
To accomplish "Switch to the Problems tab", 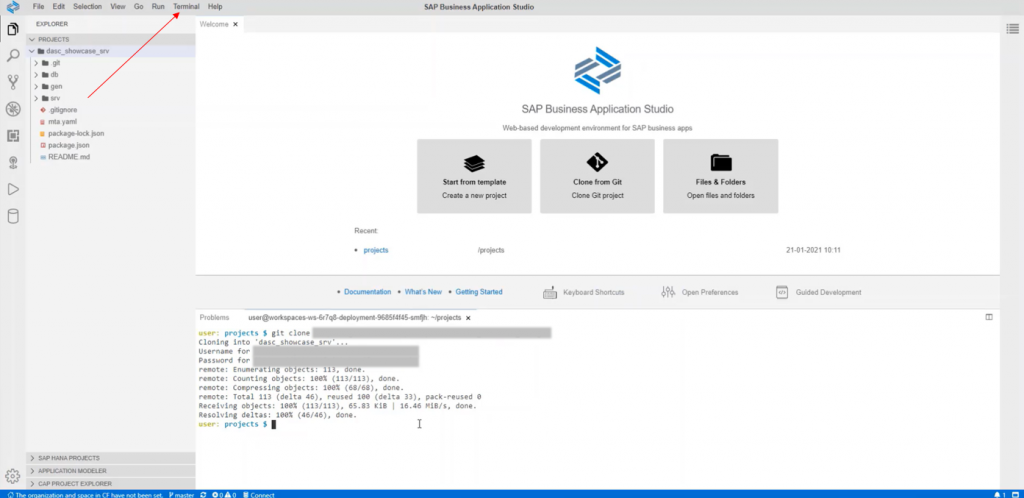I will click(x=214, y=318).
